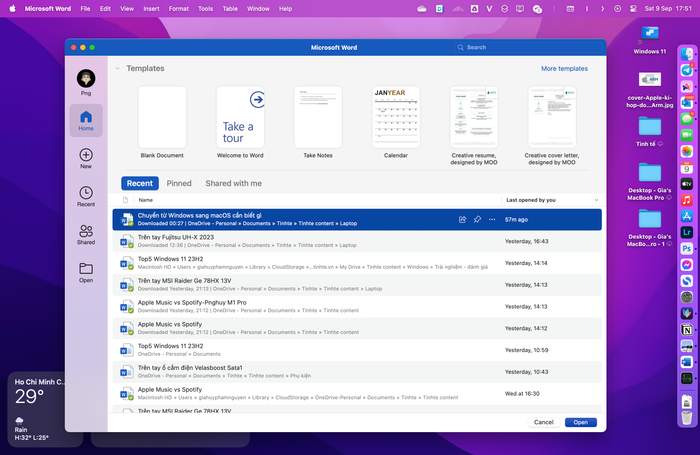Open Apple TV from the Dock
Viewport: 700px width, 455px height.
click(x=687, y=184)
